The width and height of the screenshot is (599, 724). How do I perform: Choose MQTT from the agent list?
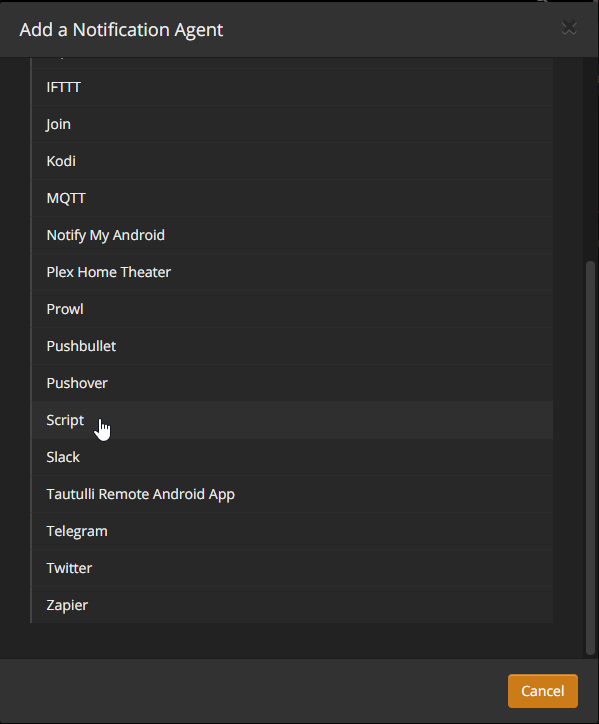coord(292,198)
